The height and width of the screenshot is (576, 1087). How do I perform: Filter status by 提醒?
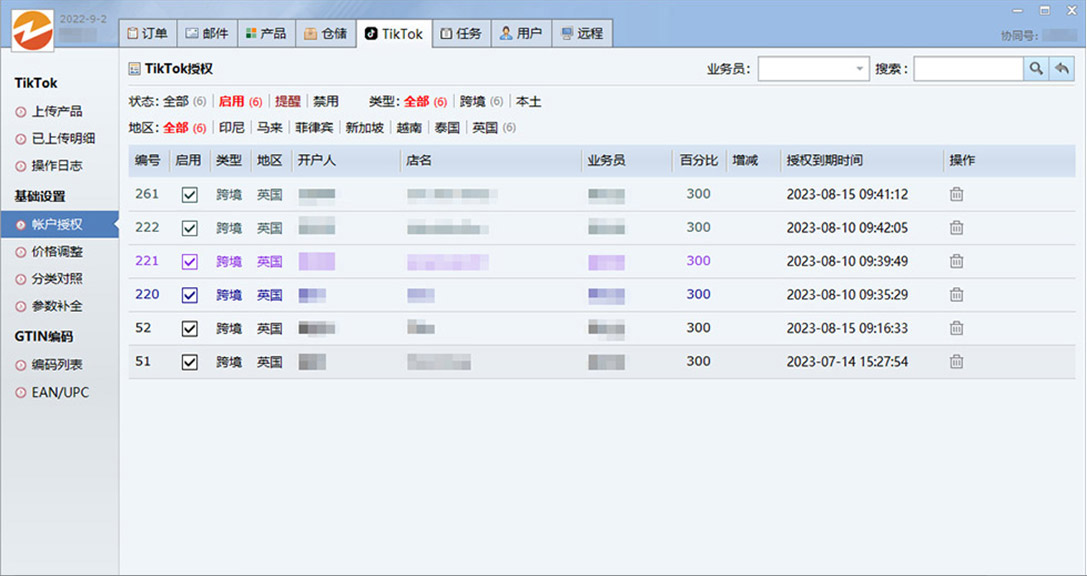tap(288, 102)
